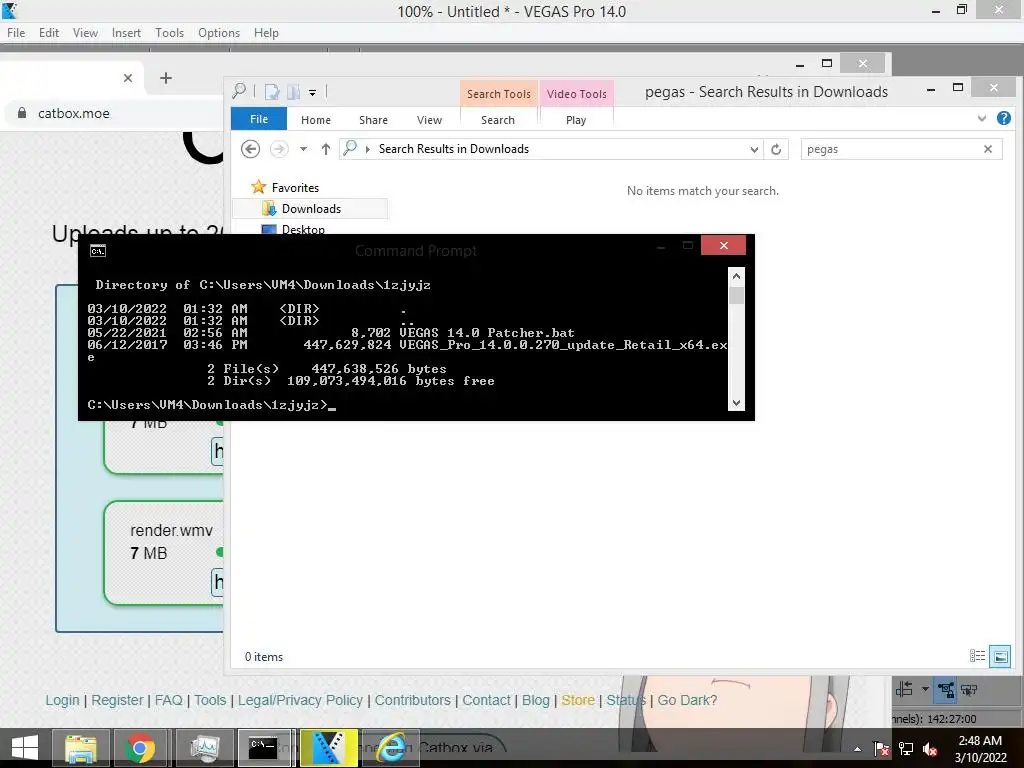Click the catbox.moe address bar text
Image resolution: width=1024 pixels, height=768 pixels.
click(74, 114)
